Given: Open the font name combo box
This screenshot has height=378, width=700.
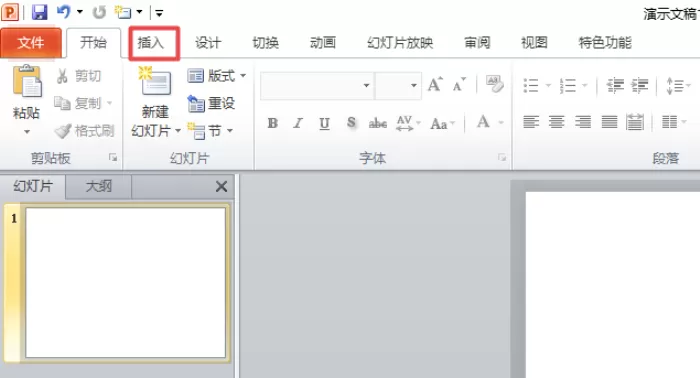Looking at the screenshot, I should [317, 85].
